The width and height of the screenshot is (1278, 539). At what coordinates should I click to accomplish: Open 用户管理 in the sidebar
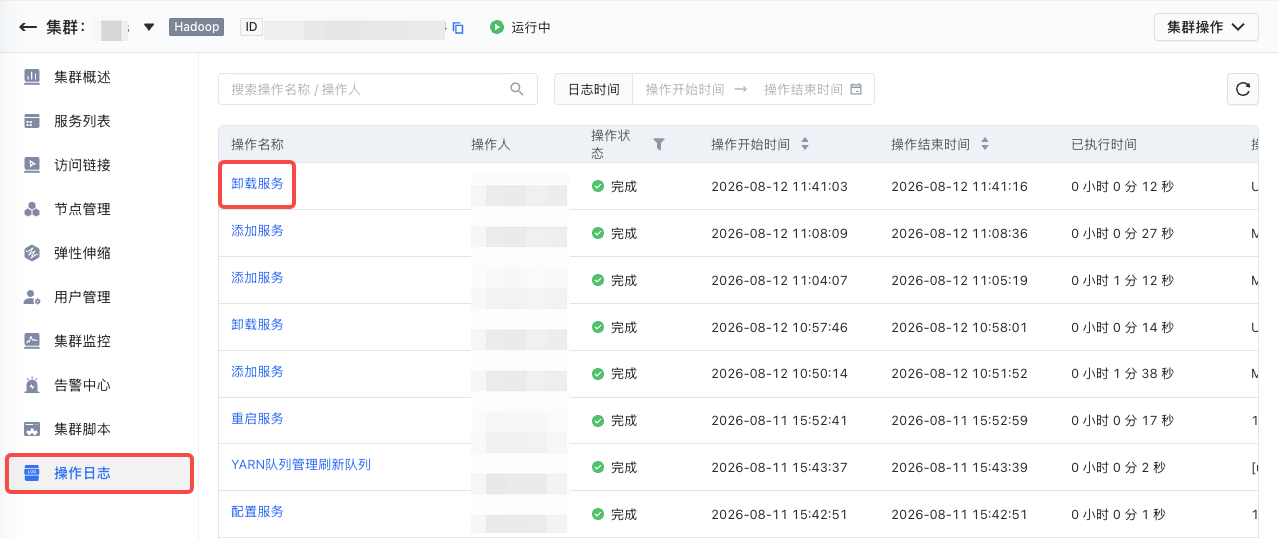click(82, 297)
